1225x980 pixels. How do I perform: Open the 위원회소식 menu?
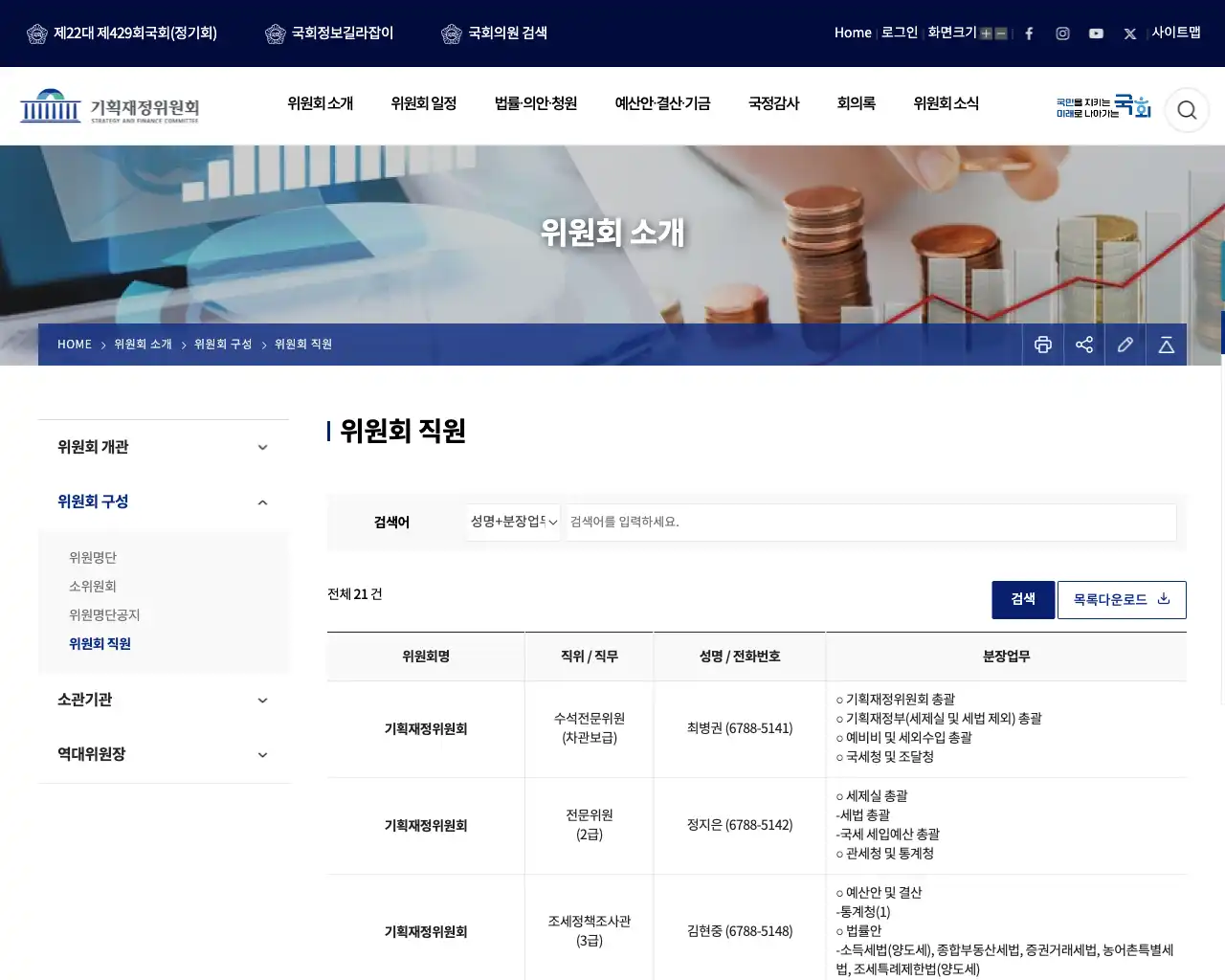tap(947, 103)
